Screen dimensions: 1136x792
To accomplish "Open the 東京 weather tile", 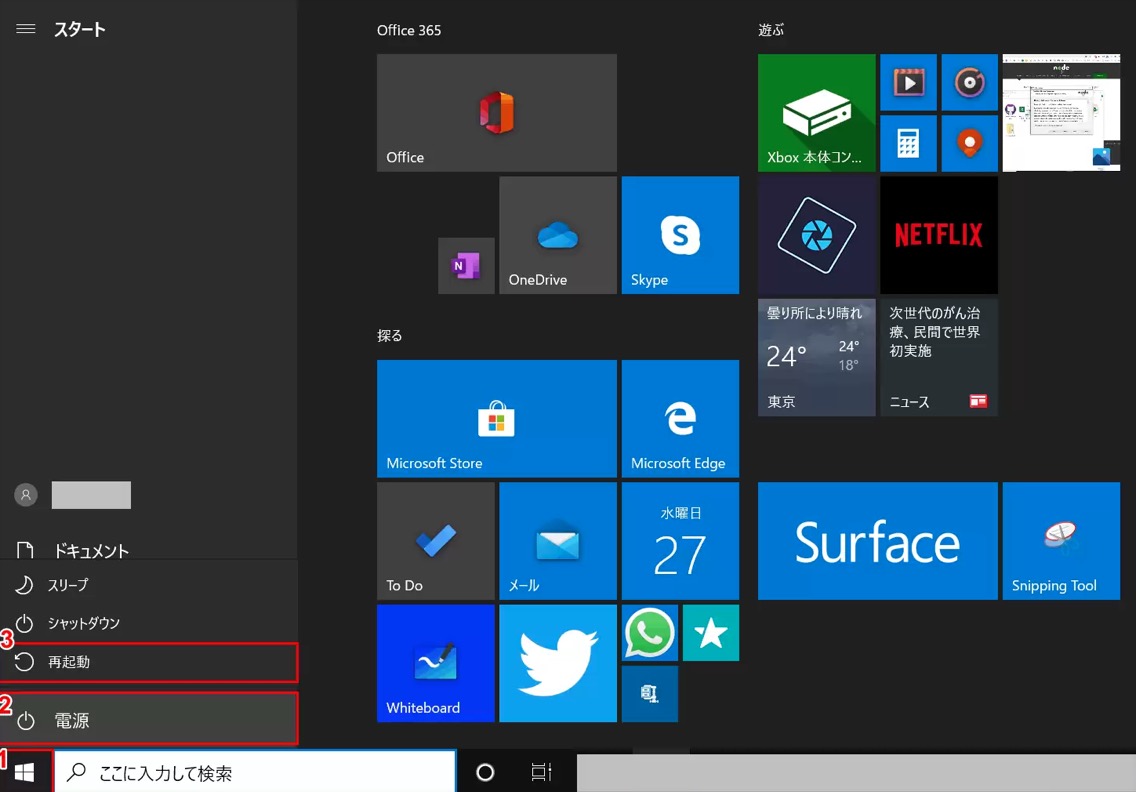I will pos(816,357).
